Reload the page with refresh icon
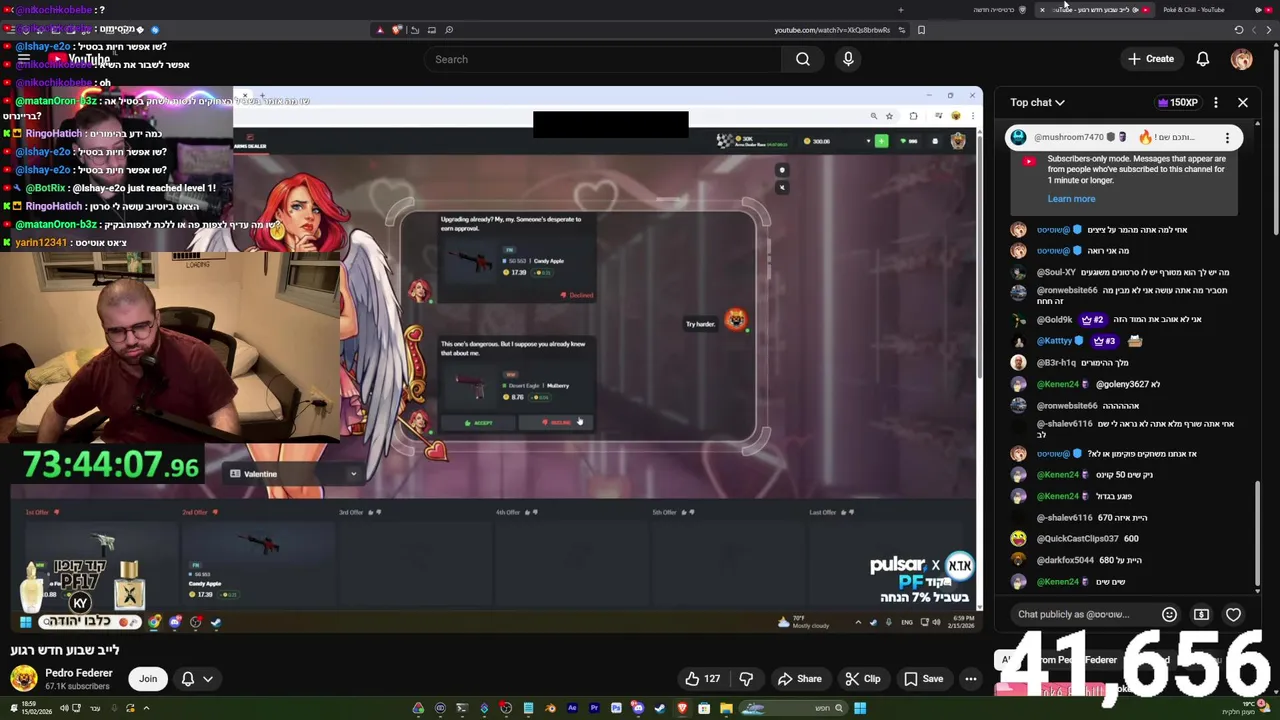 pos(1238,30)
